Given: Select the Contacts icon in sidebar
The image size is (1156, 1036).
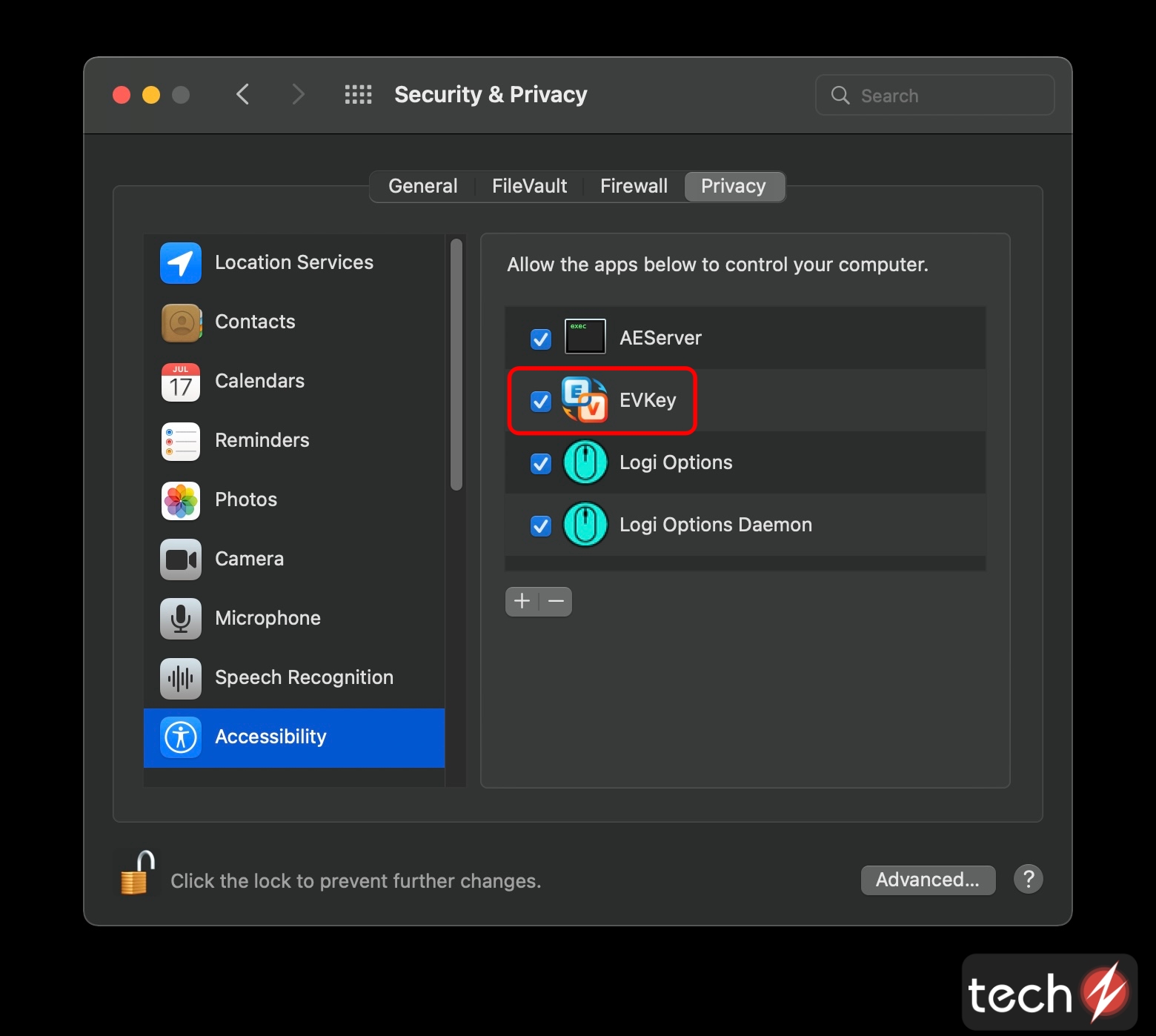Looking at the screenshot, I should (x=181, y=322).
